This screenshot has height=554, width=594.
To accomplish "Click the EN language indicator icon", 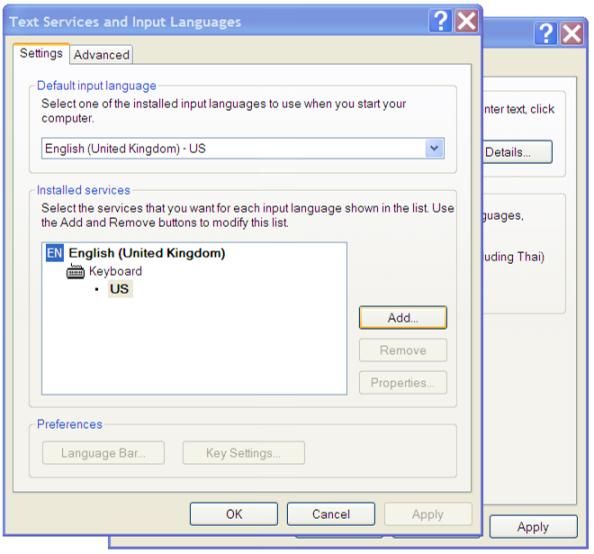I will (x=55, y=253).
